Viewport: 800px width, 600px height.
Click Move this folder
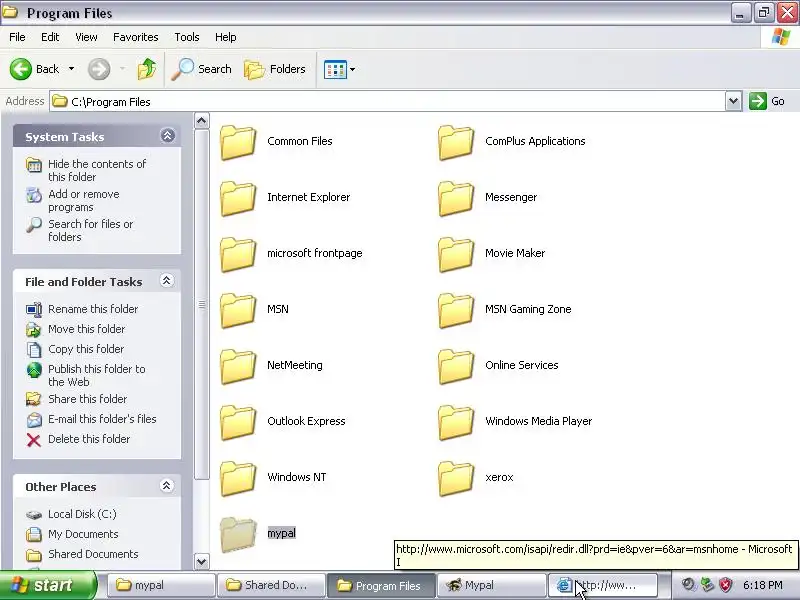click(86, 329)
